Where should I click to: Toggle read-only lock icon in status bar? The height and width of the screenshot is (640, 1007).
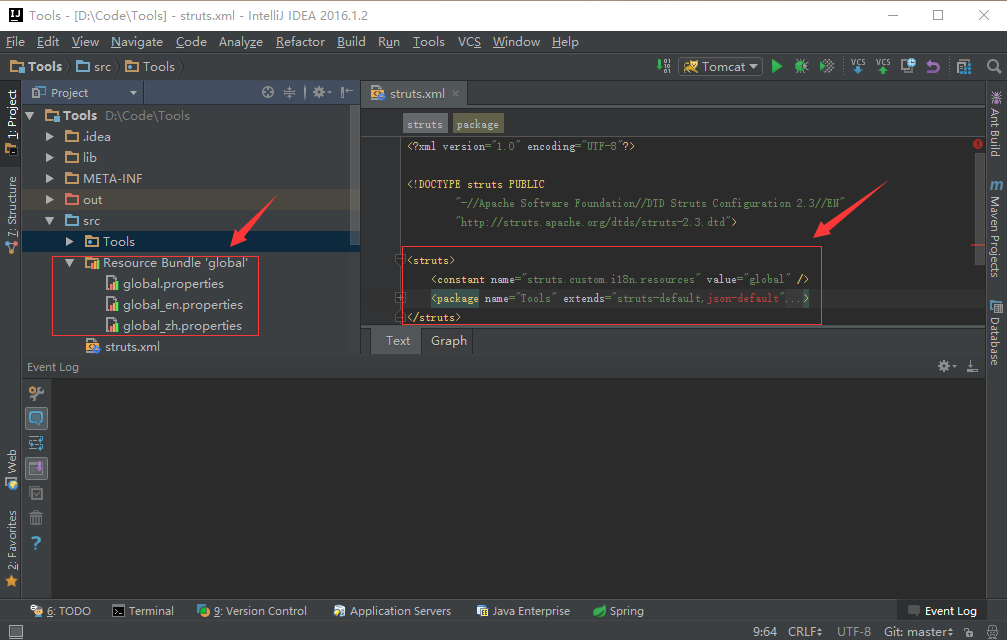coord(969,632)
